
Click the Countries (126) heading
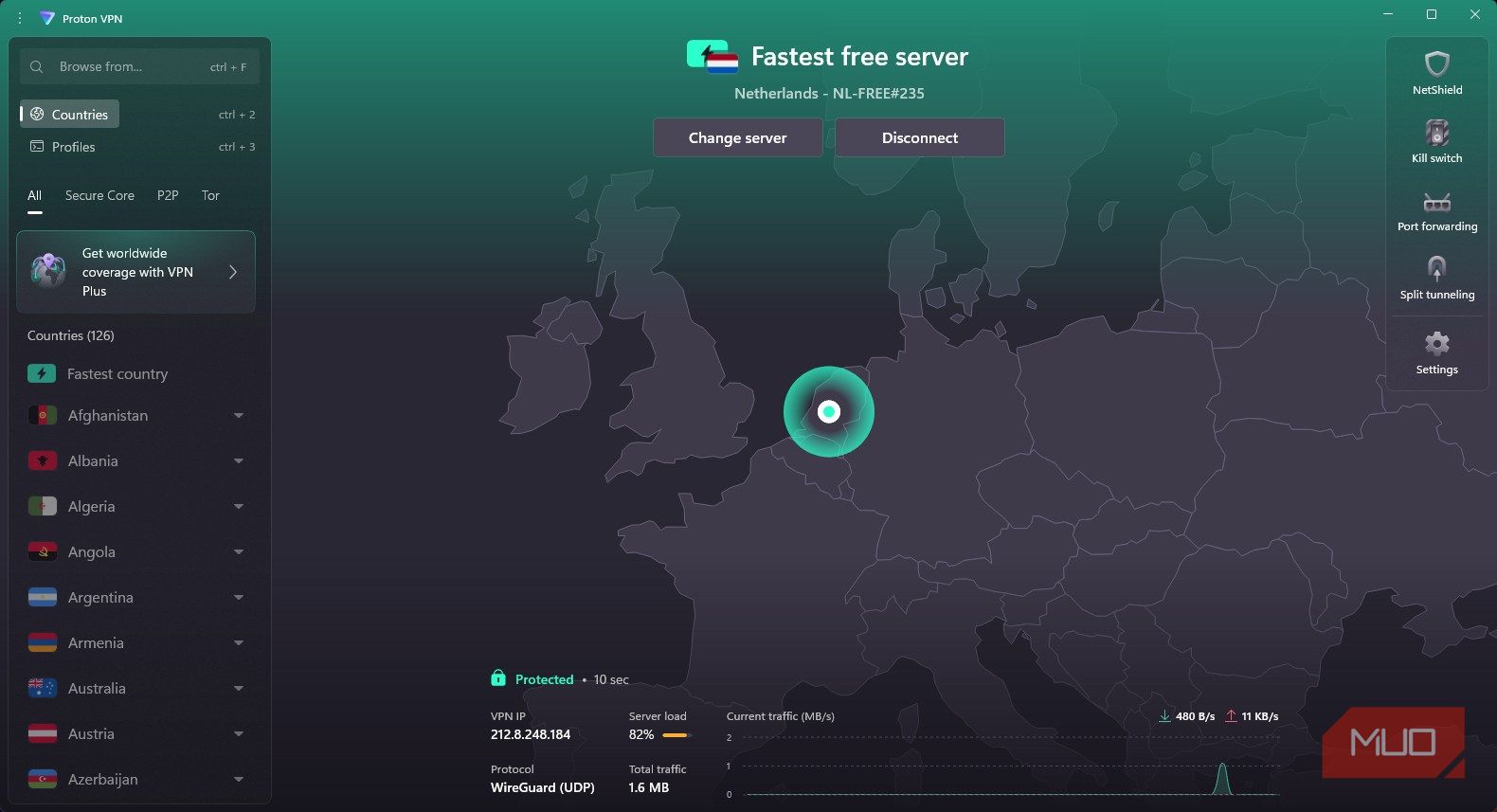coord(71,335)
